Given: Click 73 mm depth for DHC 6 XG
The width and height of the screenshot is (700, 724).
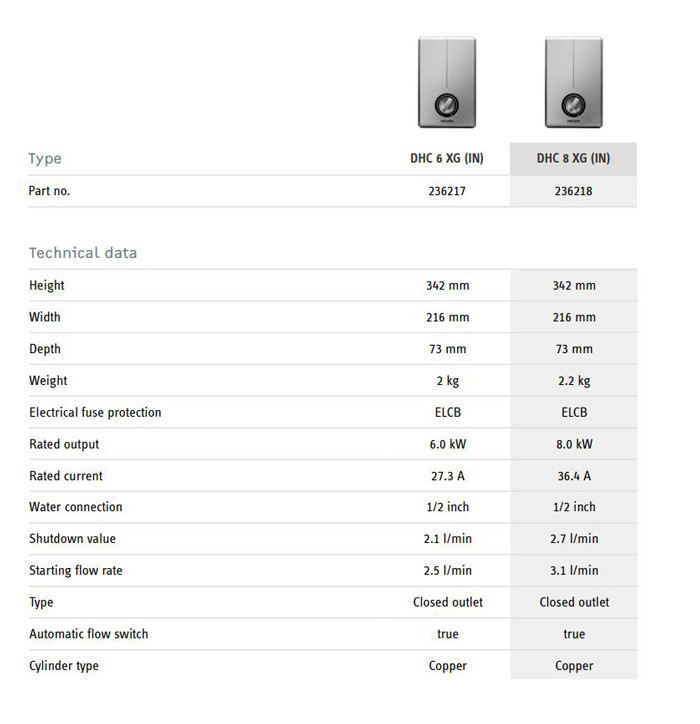Looking at the screenshot, I should [448, 349].
